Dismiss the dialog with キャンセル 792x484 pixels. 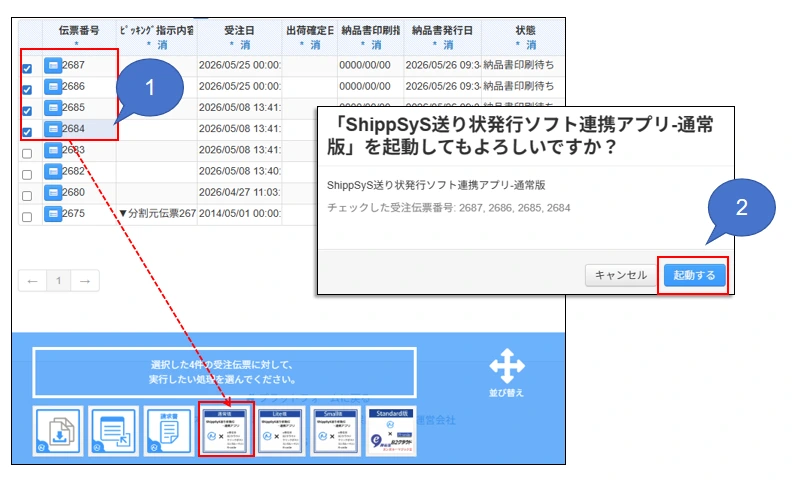pos(621,275)
